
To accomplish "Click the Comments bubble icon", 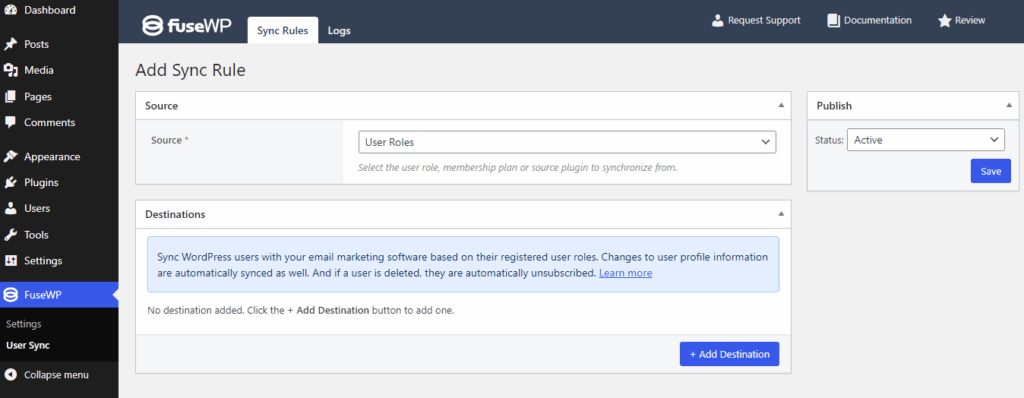I will 10,122.
